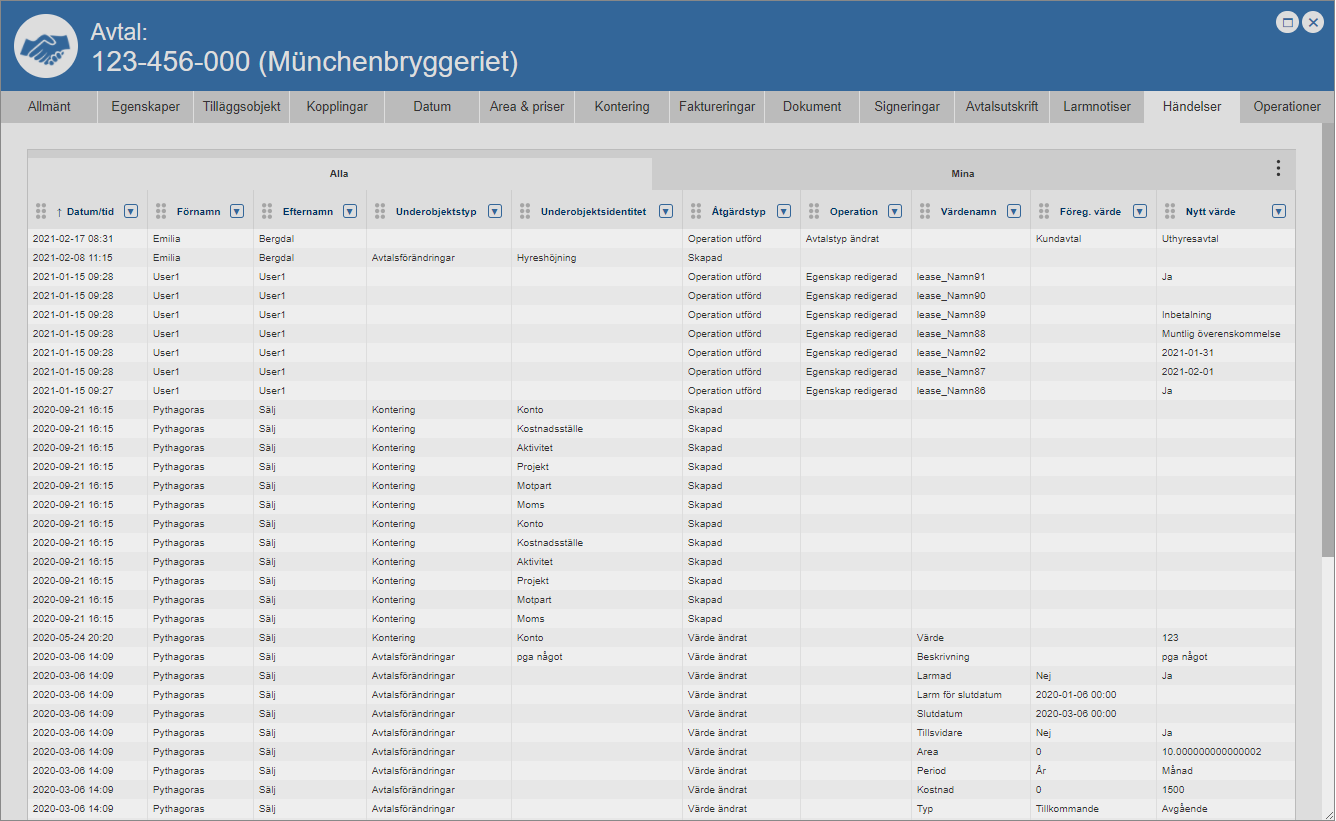Show only my events via Mina tab
This screenshot has width=1336, height=821.
[x=962, y=173]
